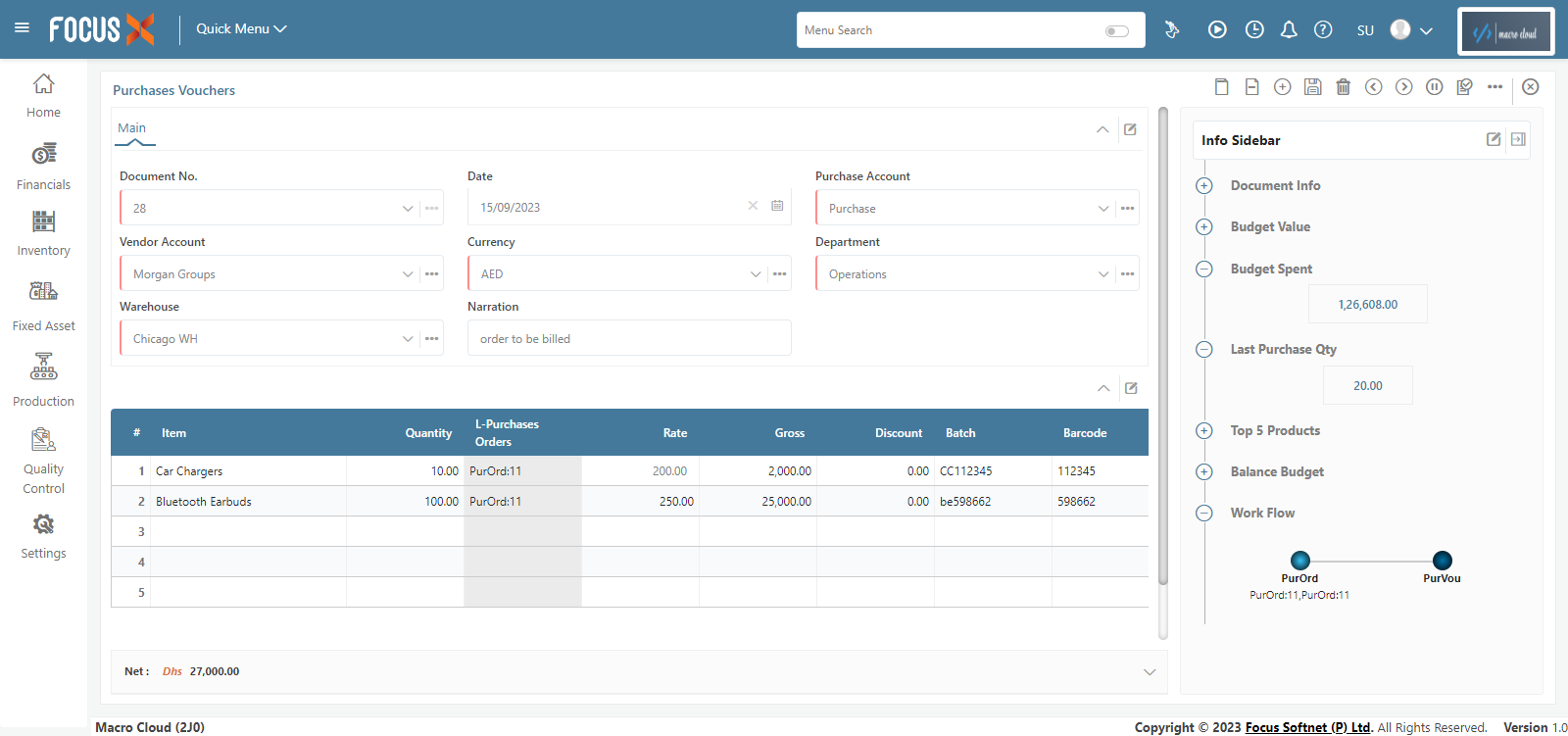Viewport: 1568px width, 736px height.
Task: Select the Main tab
Action: 132,128
